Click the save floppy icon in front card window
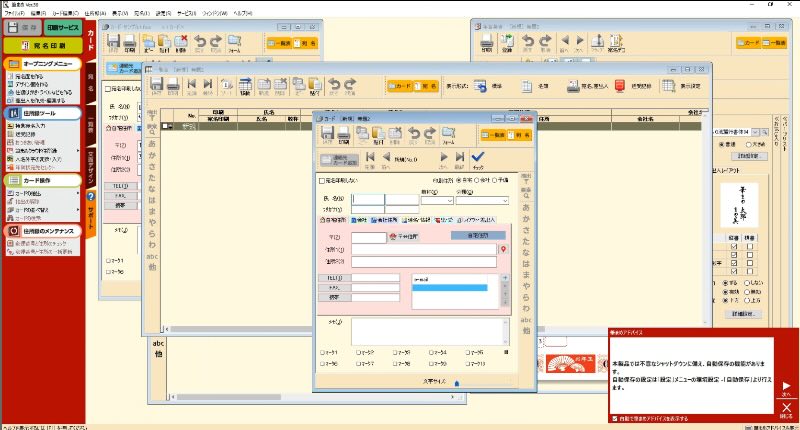 pyautogui.click(x=329, y=135)
